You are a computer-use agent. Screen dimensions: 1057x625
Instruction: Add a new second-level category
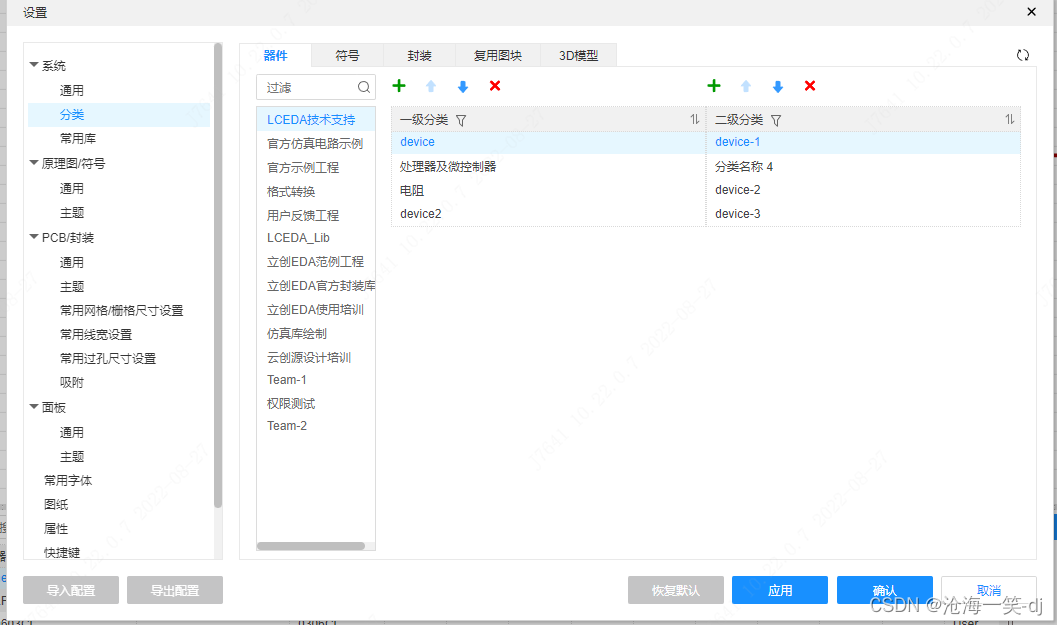[714, 86]
